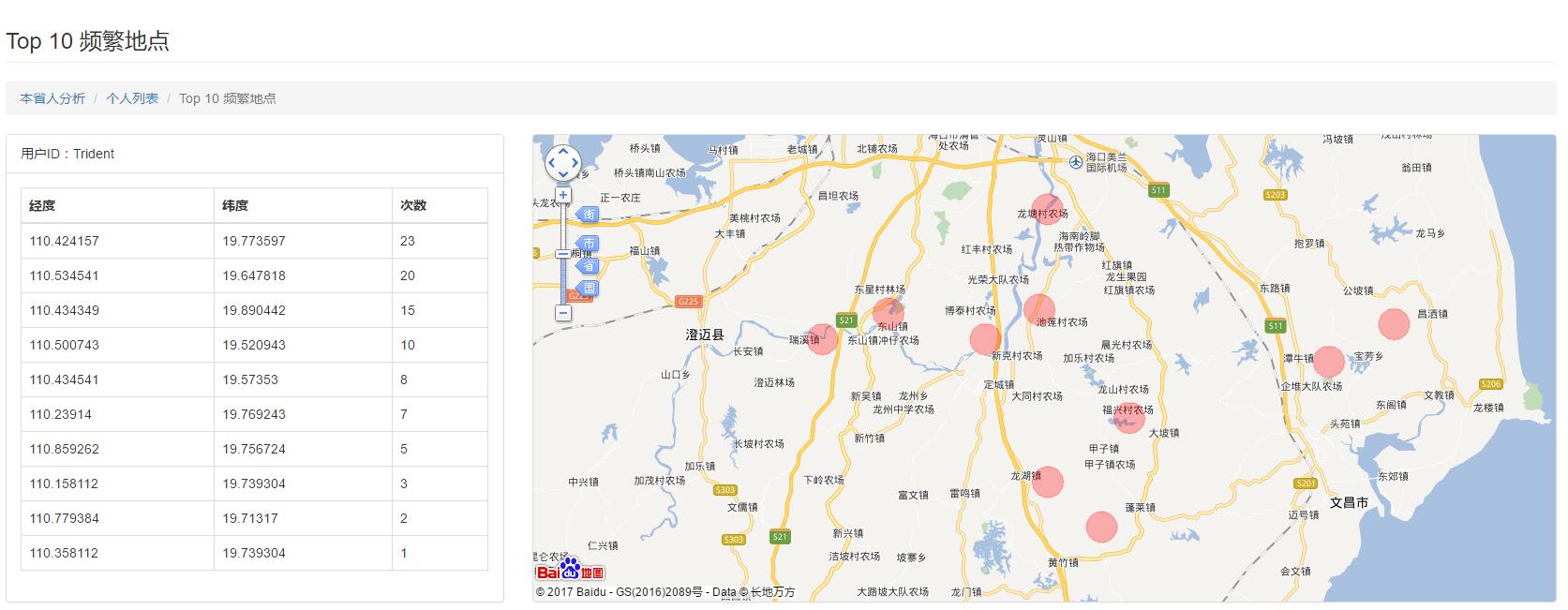Click the map zoom in plus button
Screen dimensions: 1568x610
(562, 196)
